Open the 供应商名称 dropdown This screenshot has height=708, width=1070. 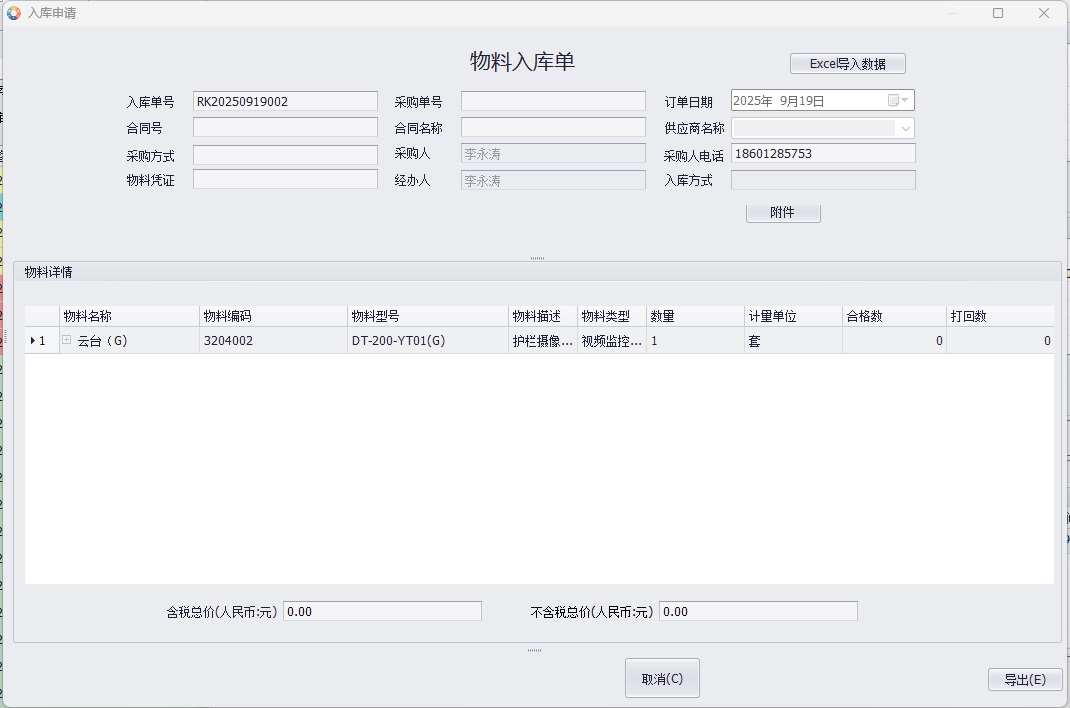point(905,128)
